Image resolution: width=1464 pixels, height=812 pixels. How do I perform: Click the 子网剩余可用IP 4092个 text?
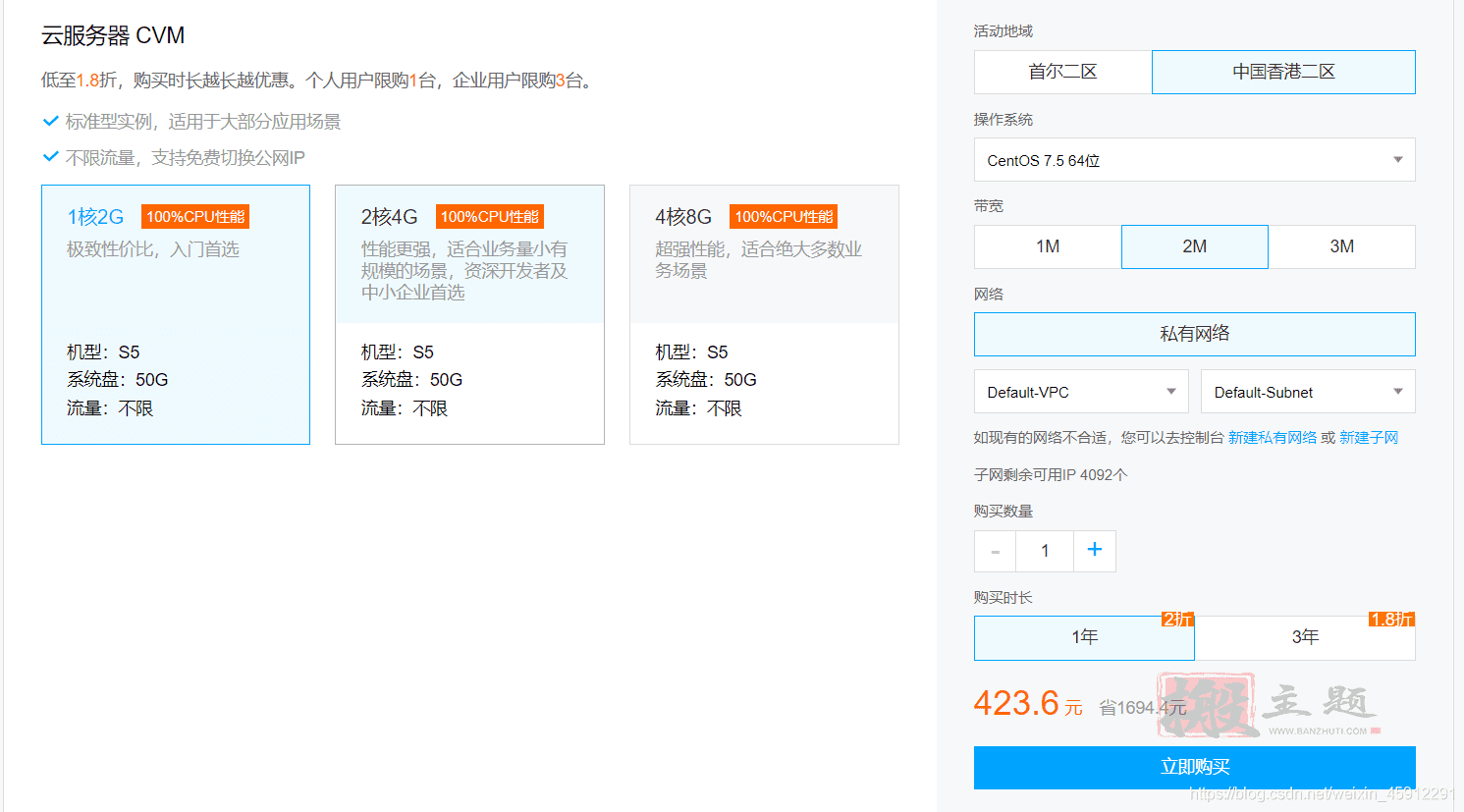tap(1051, 474)
